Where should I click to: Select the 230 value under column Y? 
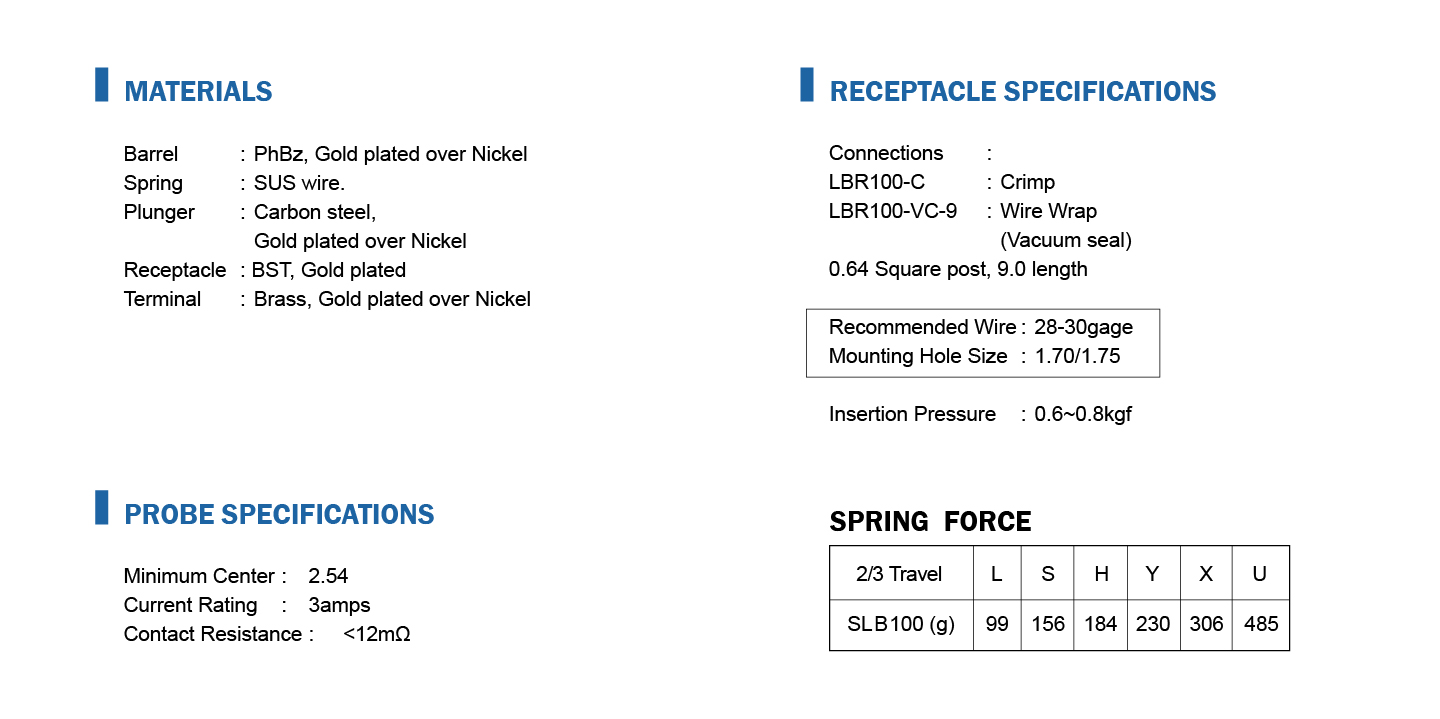click(x=1153, y=624)
